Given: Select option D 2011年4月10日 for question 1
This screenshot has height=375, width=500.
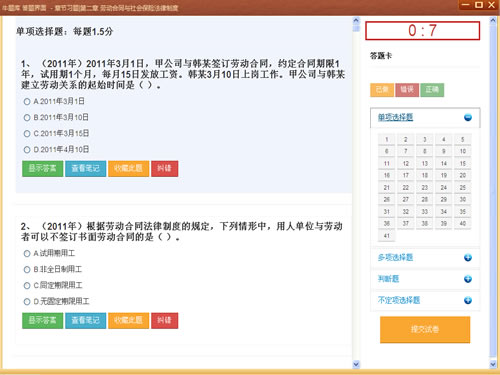Looking at the screenshot, I should click(x=27, y=150).
